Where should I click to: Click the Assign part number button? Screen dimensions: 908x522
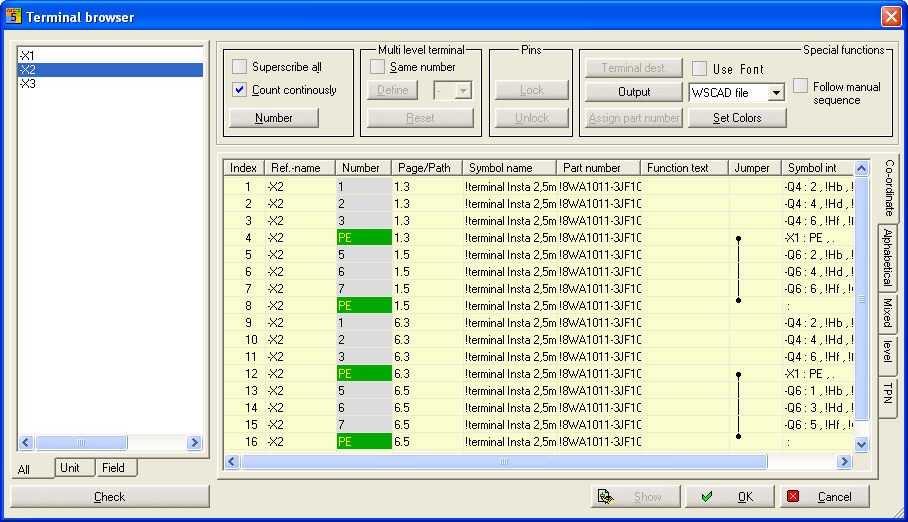(634, 118)
